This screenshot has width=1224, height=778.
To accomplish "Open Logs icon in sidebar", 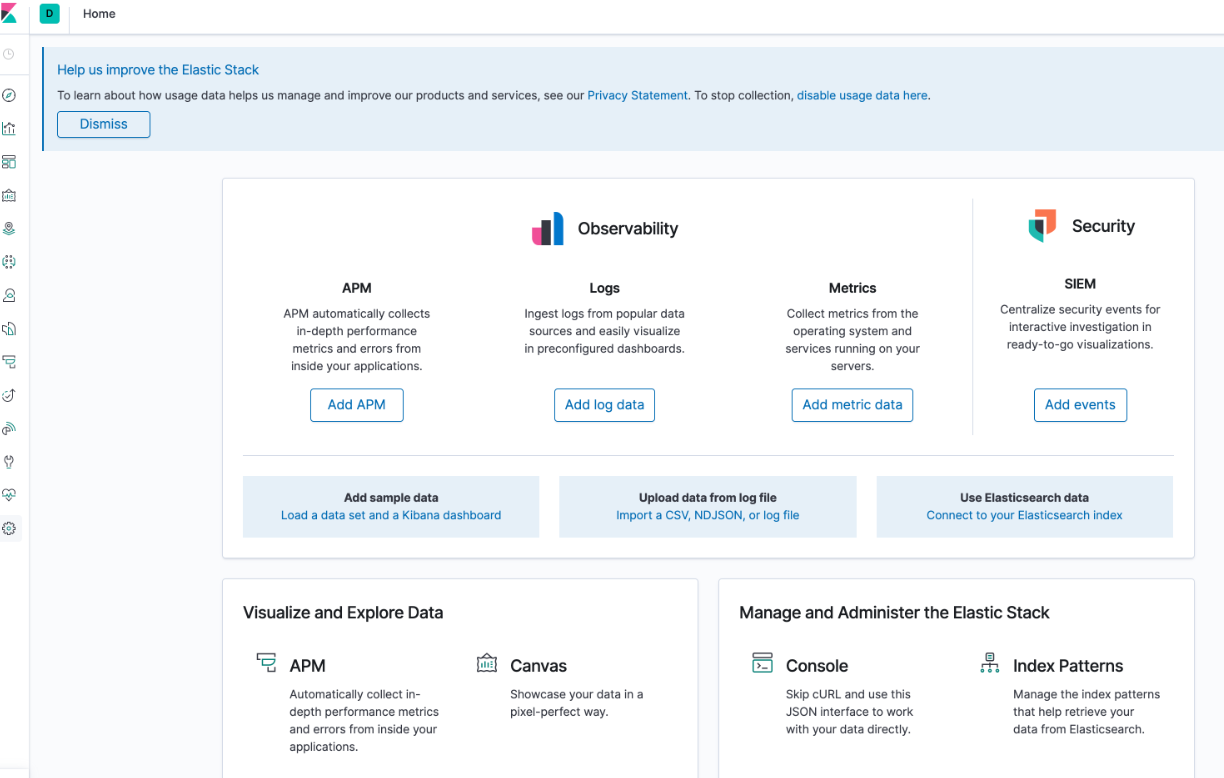I will (x=9, y=328).
